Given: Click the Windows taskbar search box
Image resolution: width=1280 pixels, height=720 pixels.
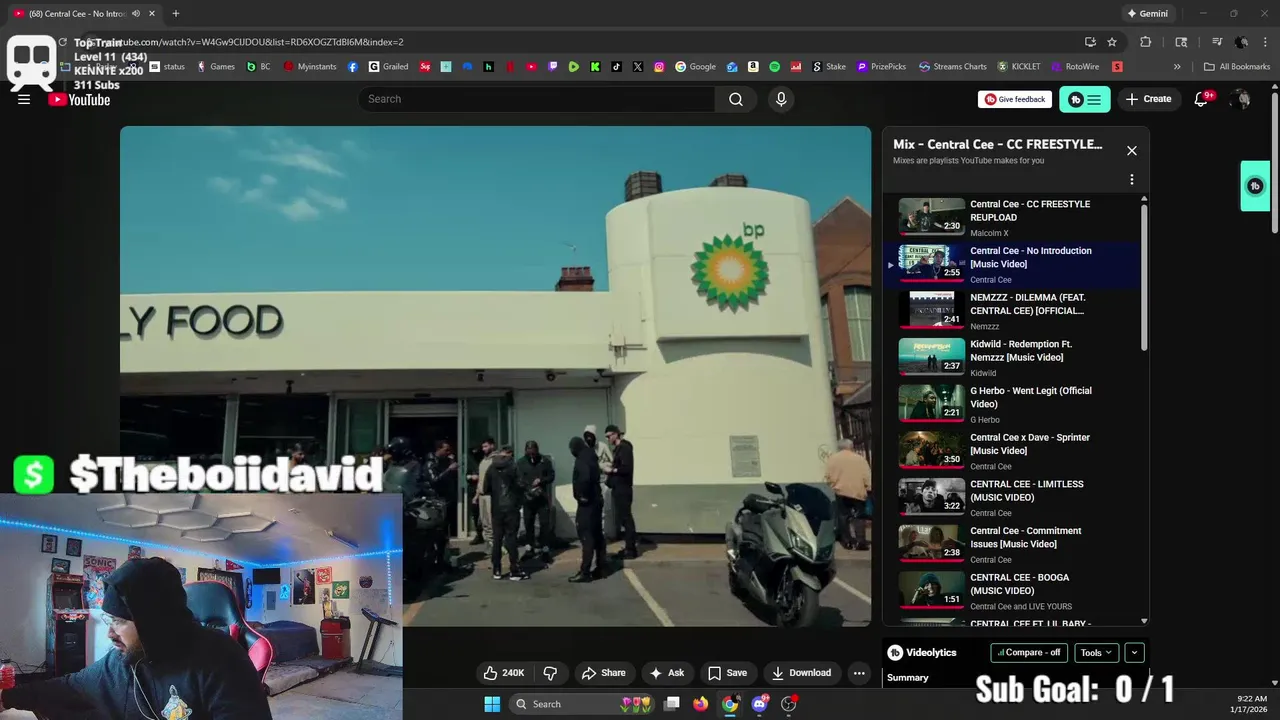Looking at the screenshot, I should [x=581, y=704].
